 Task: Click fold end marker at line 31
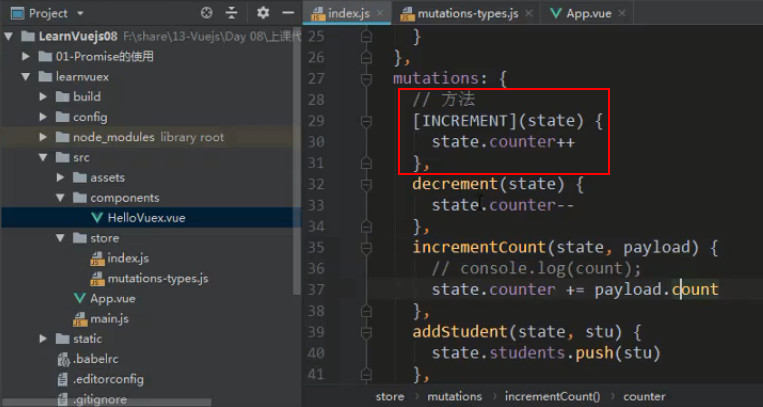[x=366, y=163]
